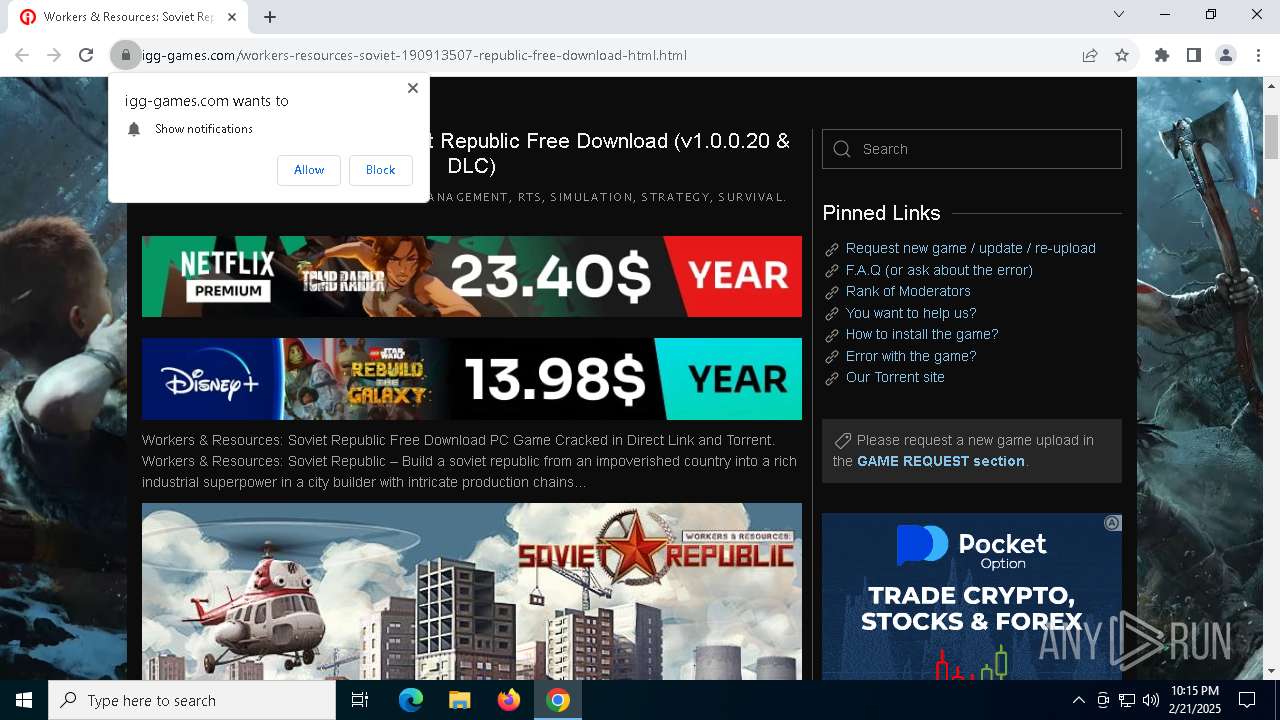This screenshot has height=720, width=1280.
Task: Click the Pocket Option ad
Action: pyautogui.click(x=972, y=597)
